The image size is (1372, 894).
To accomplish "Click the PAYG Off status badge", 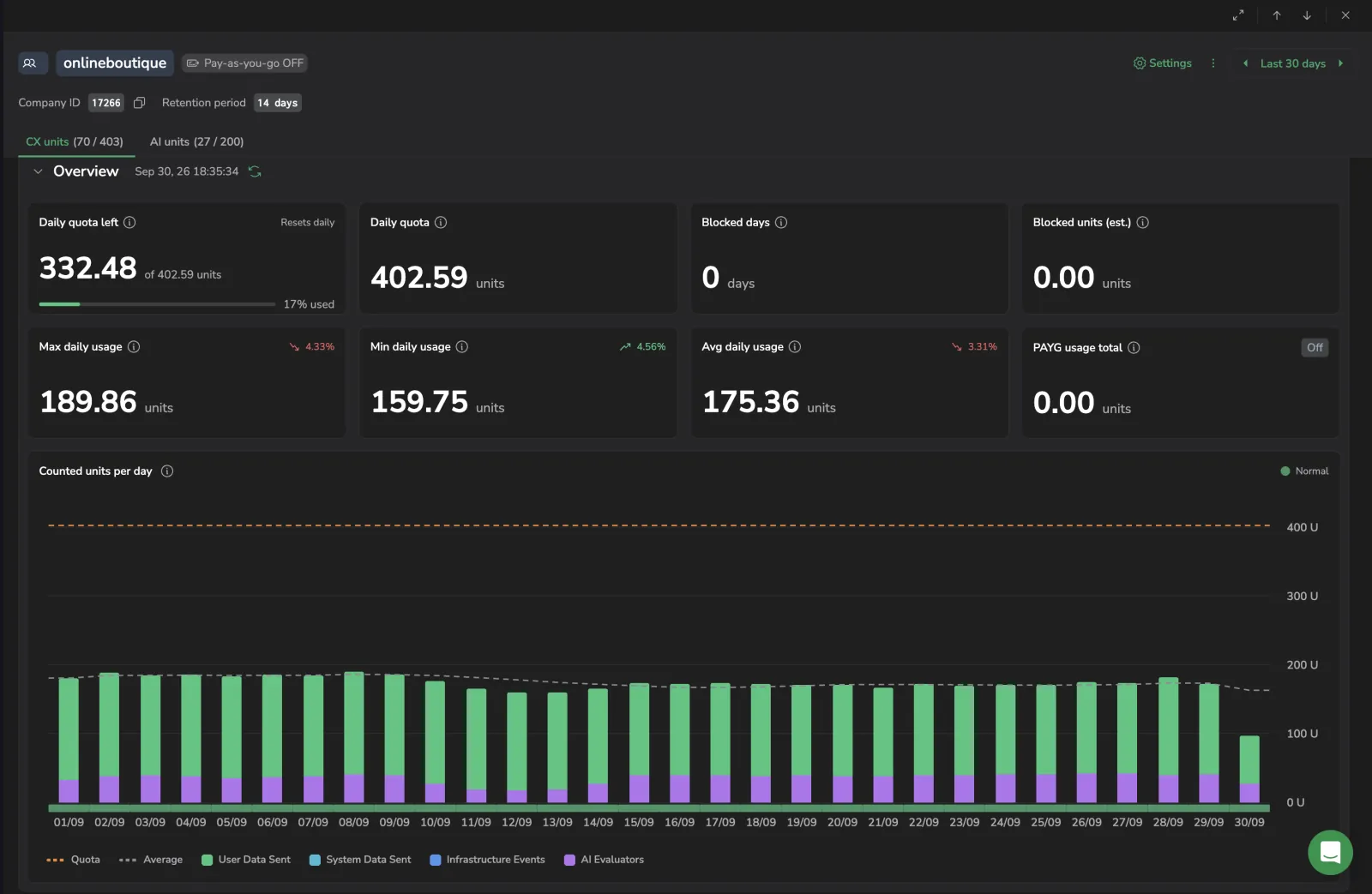I will tap(1315, 347).
